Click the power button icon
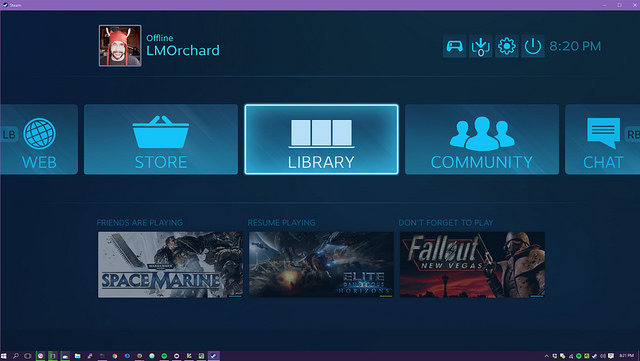640x361 pixels. pyautogui.click(x=533, y=46)
